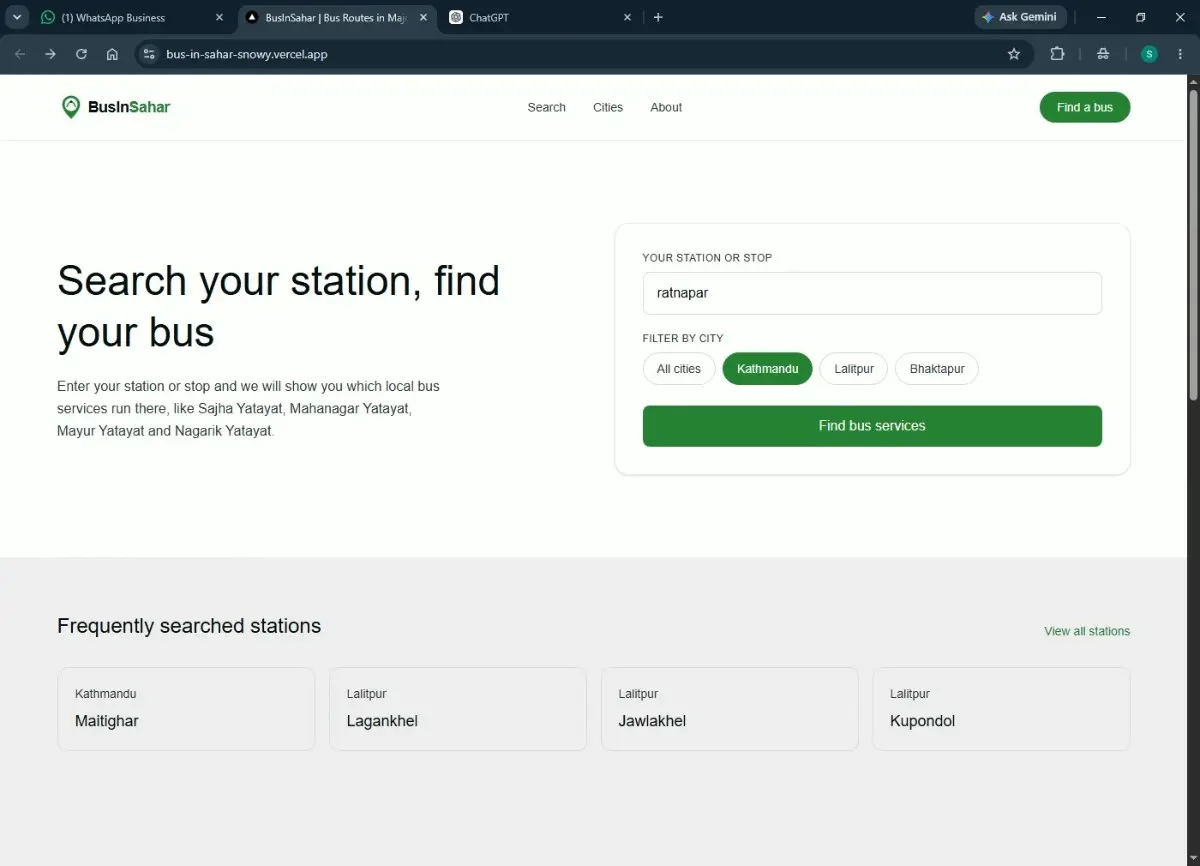Open the Maitighar station card
1200x866 pixels.
pyautogui.click(x=186, y=709)
